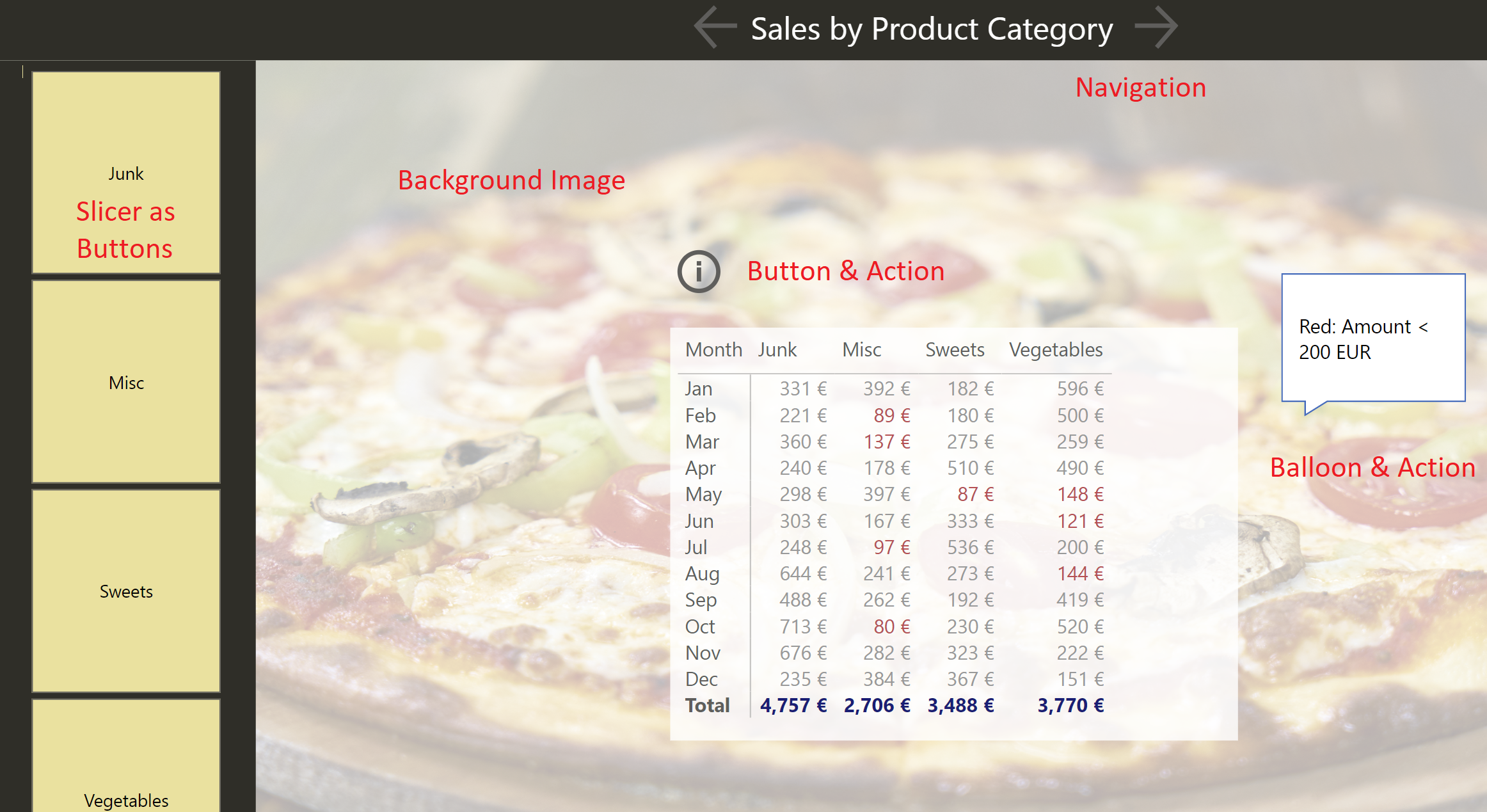Click the Misc column header
This screenshot has width=1487, height=812.
click(861, 350)
